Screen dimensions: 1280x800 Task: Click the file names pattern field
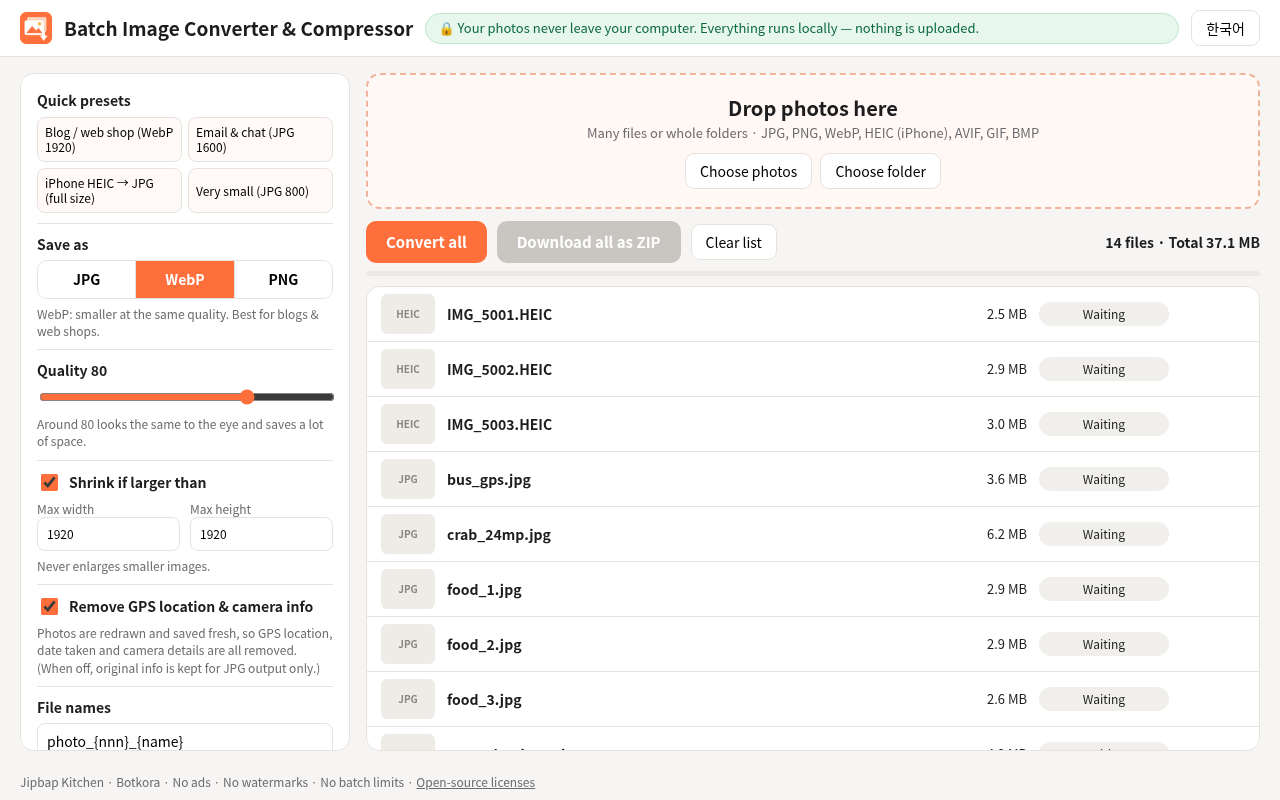[x=185, y=737]
